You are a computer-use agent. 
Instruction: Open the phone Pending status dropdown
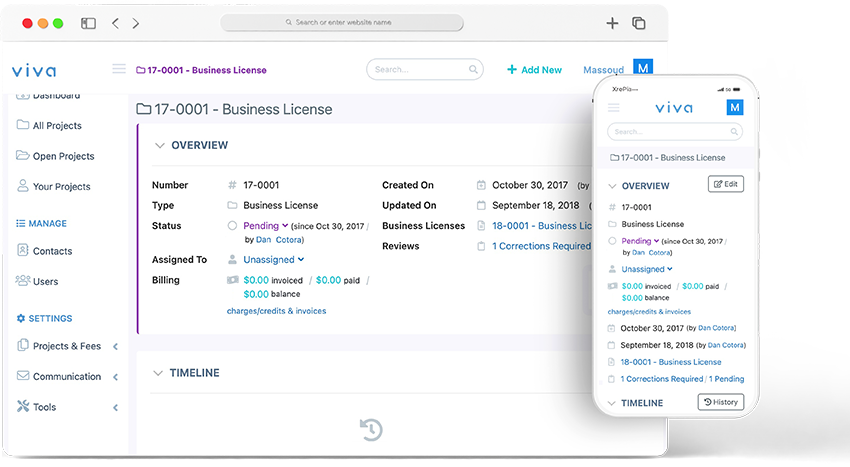(x=640, y=241)
